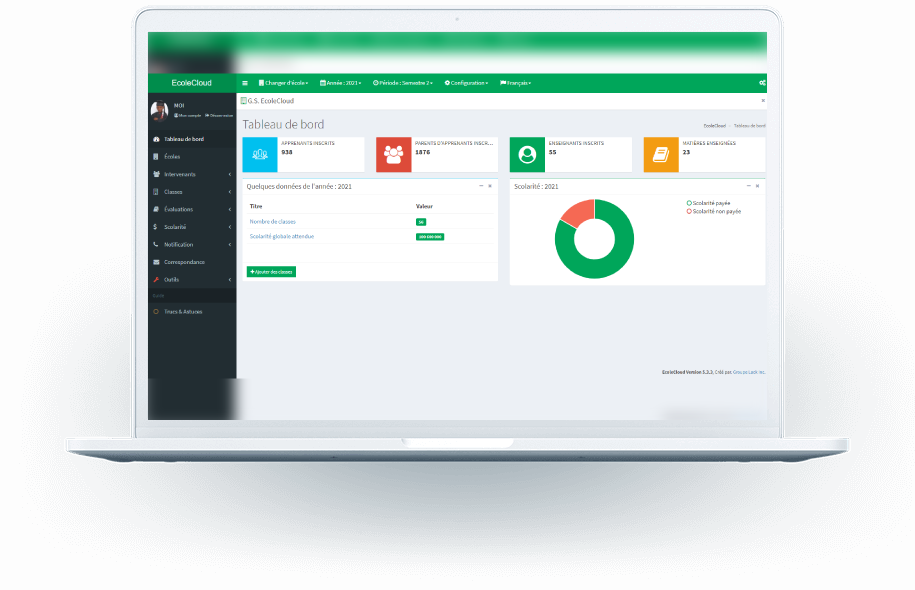915x590 pixels.
Task: Collapse the Scolarité : 2021 panel
Action: point(748,186)
